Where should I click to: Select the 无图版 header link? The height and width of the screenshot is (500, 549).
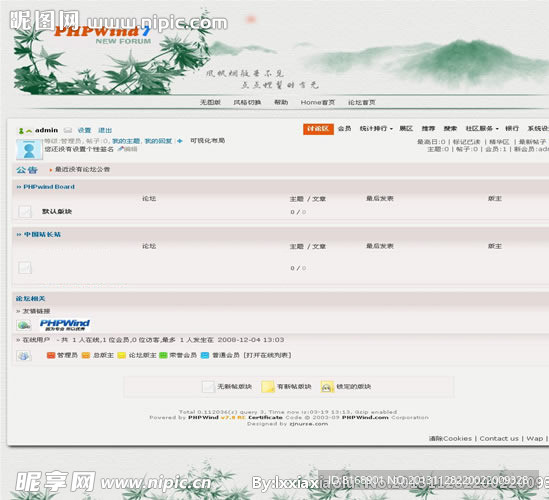click(210, 102)
